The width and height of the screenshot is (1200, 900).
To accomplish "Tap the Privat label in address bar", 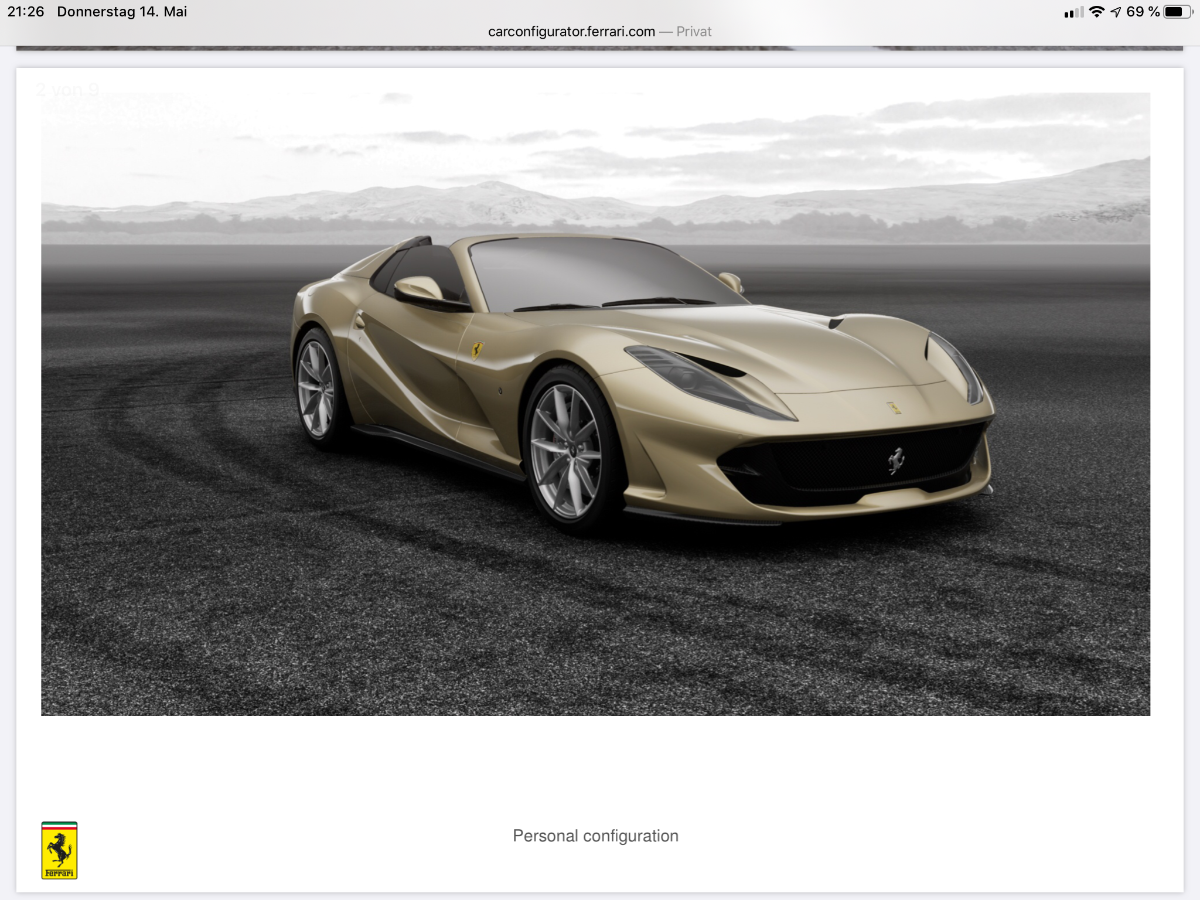I will [694, 31].
